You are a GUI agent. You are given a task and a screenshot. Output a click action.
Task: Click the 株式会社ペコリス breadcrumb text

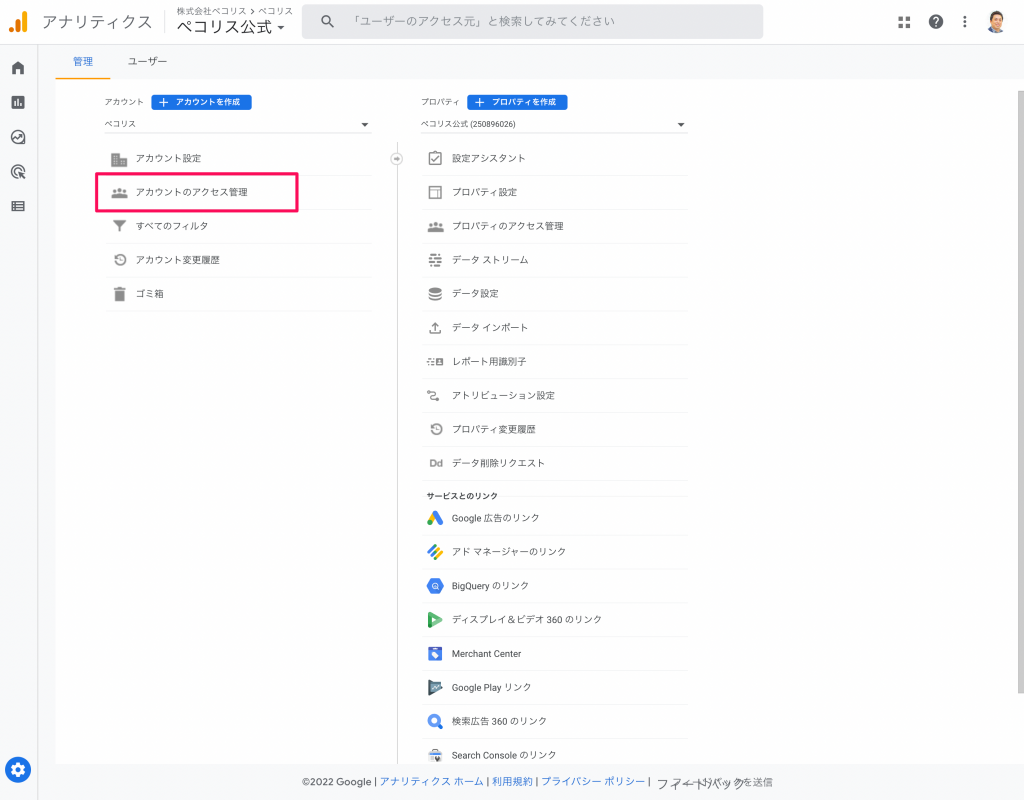pyautogui.click(x=212, y=11)
